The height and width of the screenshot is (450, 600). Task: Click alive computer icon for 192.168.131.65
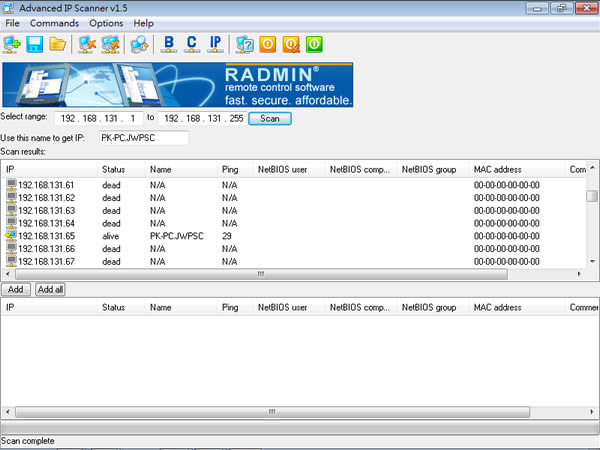11,235
